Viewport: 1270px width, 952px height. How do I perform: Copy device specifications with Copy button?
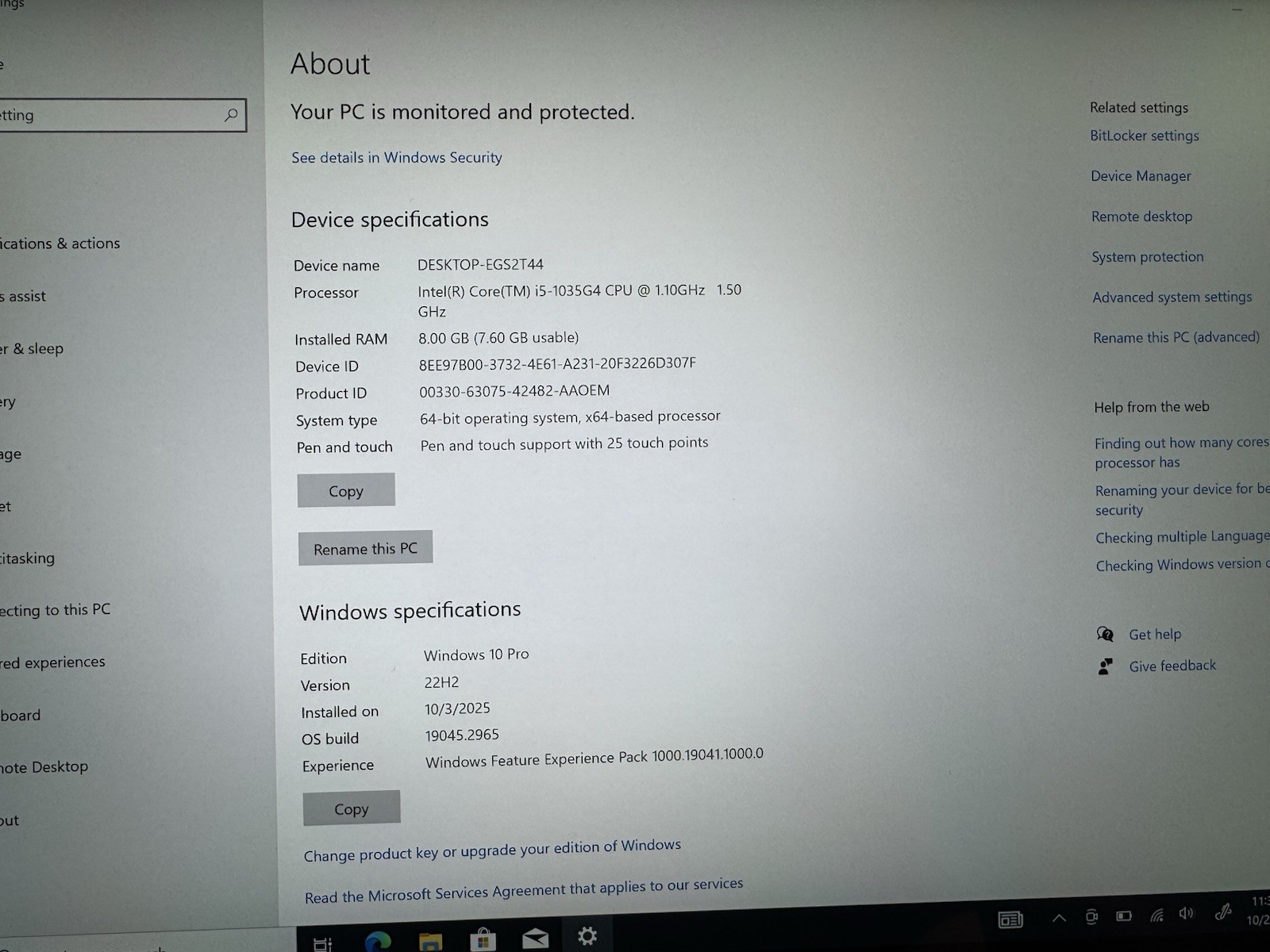(346, 491)
